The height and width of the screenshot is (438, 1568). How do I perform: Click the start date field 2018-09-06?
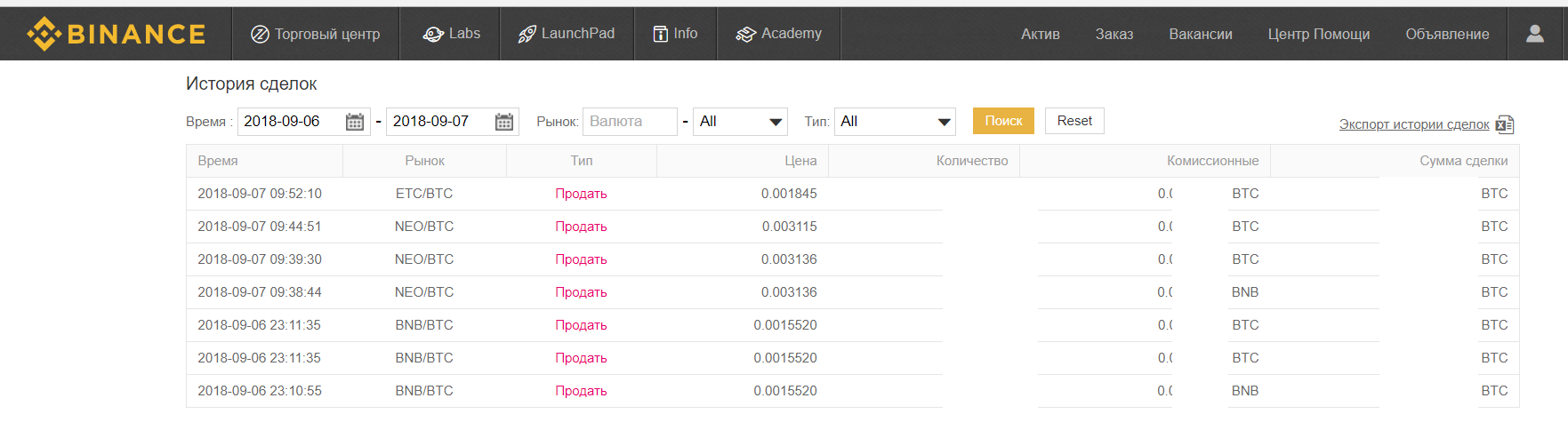[x=289, y=122]
